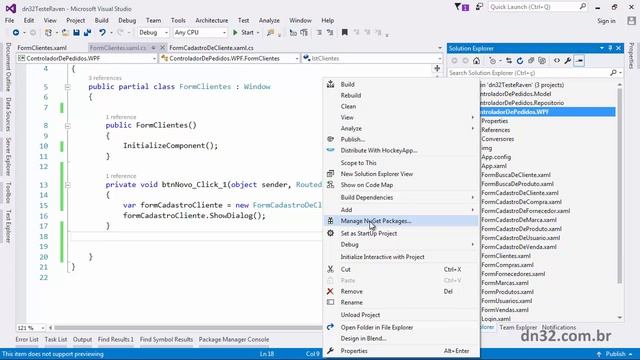Select FormClientes.xaml in Solution Explorer
The height and width of the screenshot is (360, 640).
pyautogui.click(x=506, y=256)
